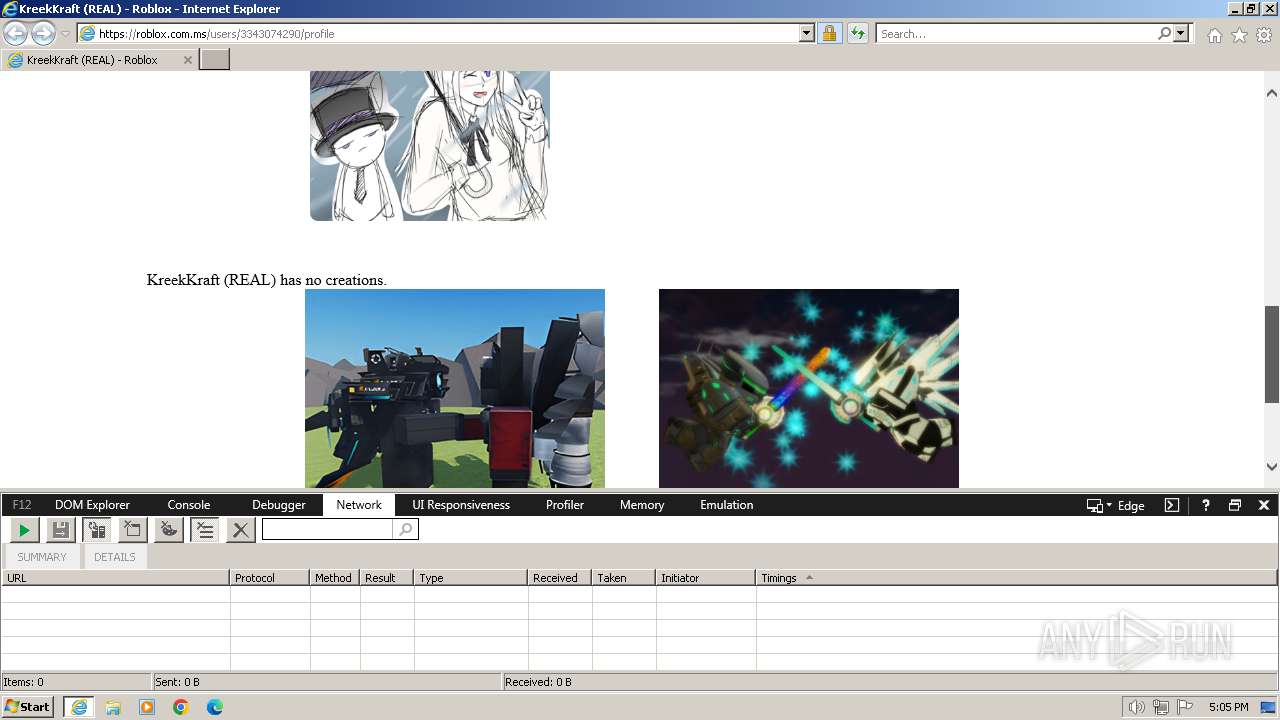Export captured traffic using the save icon
The height and width of the screenshot is (720, 1280).
(x=60, y=530)
